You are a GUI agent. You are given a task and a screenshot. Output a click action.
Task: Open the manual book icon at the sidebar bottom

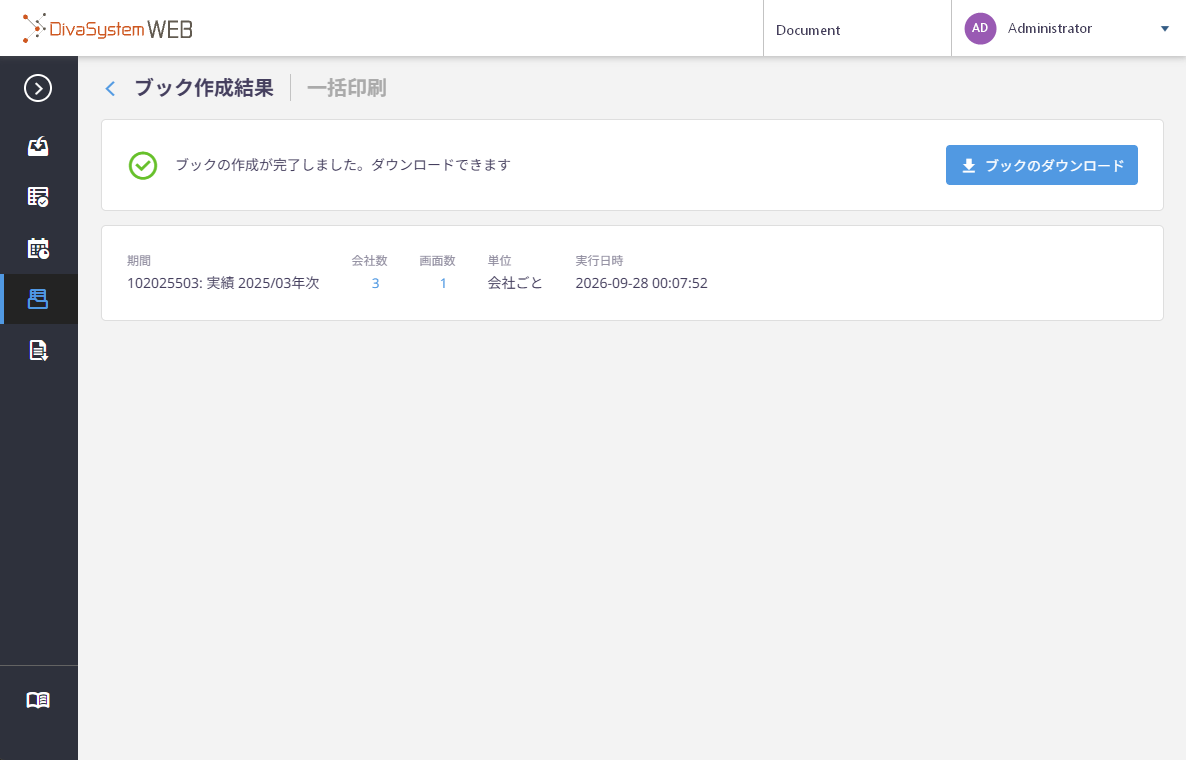(38, 700)
